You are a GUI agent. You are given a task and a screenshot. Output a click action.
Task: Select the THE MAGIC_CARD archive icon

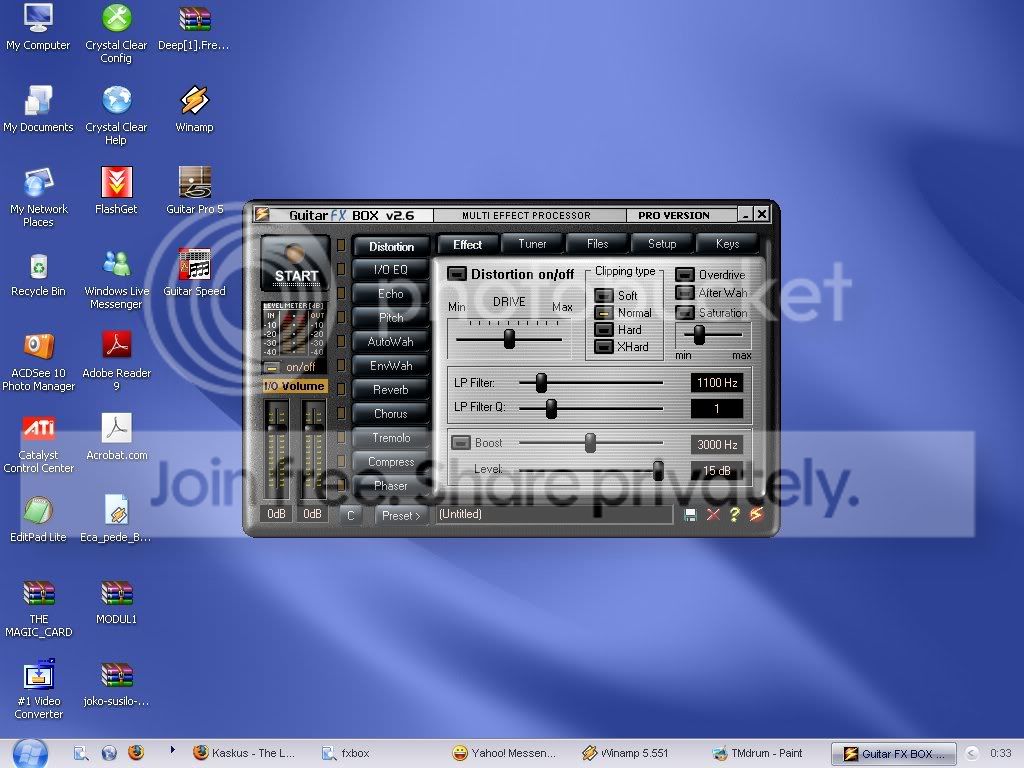pyautogui.click(x=38, y=607)
